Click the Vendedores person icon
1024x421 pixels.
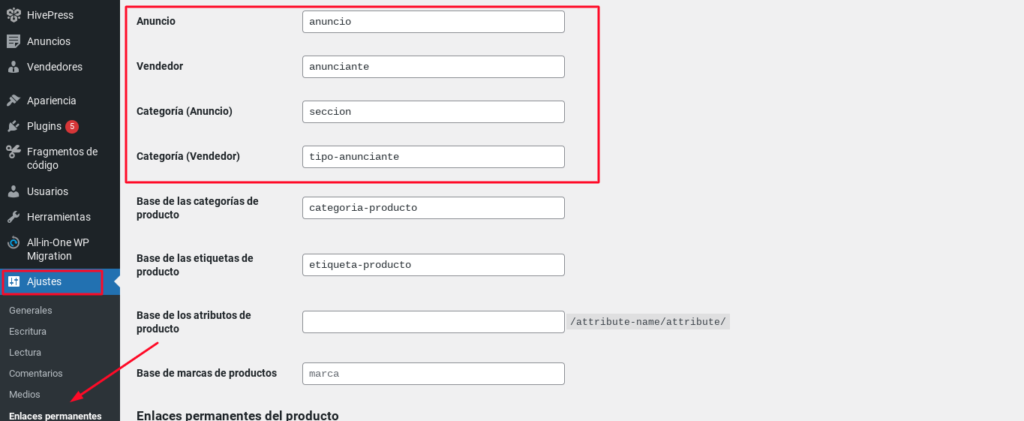pos(13,67)
